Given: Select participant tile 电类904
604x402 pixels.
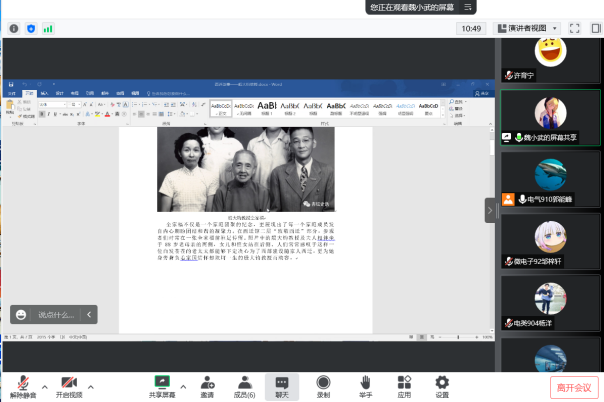Looking at the screenshot, I should (x=550, y=303).
